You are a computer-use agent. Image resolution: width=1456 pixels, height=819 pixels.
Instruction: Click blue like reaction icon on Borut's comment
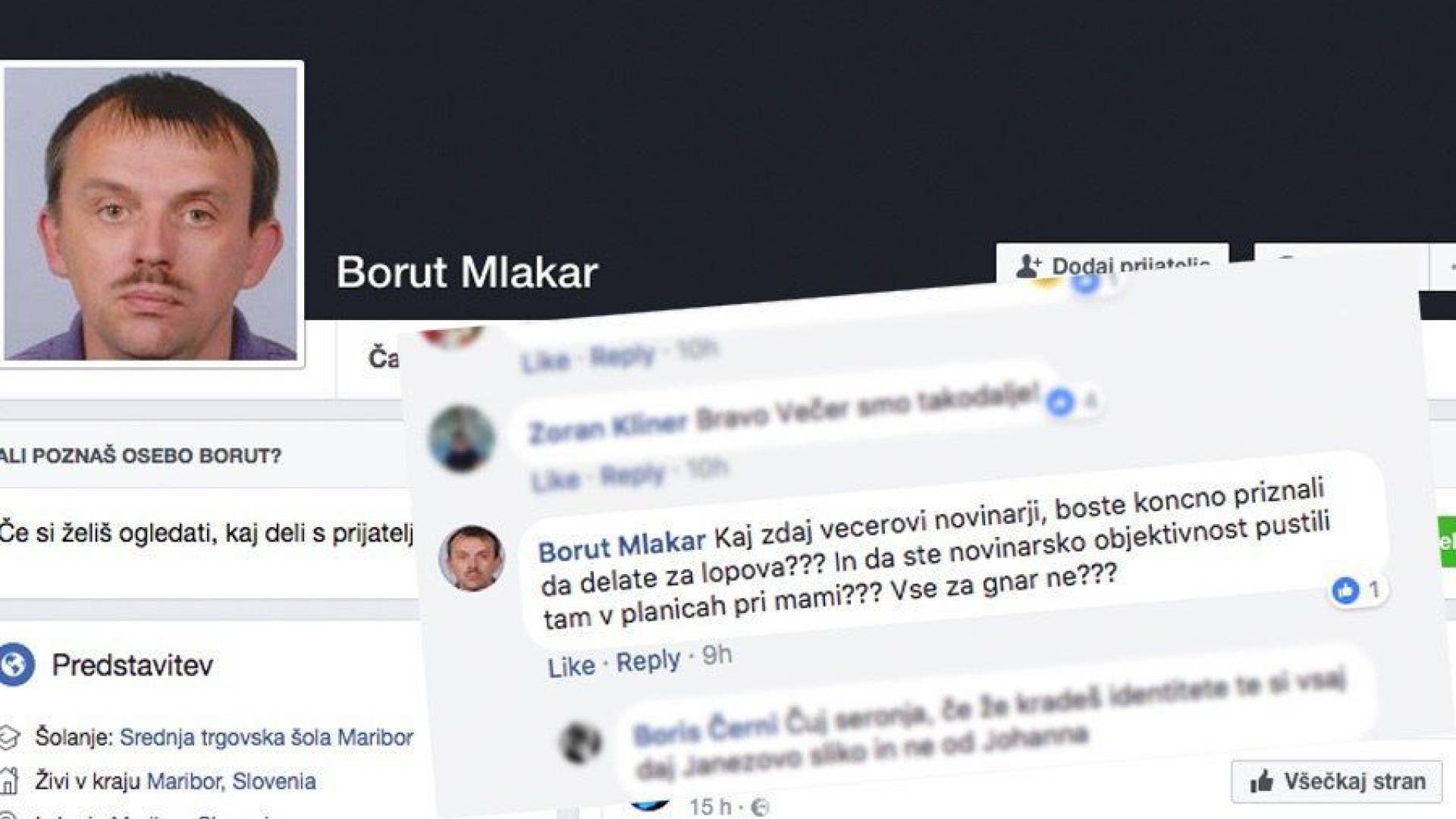(1345, 590)
